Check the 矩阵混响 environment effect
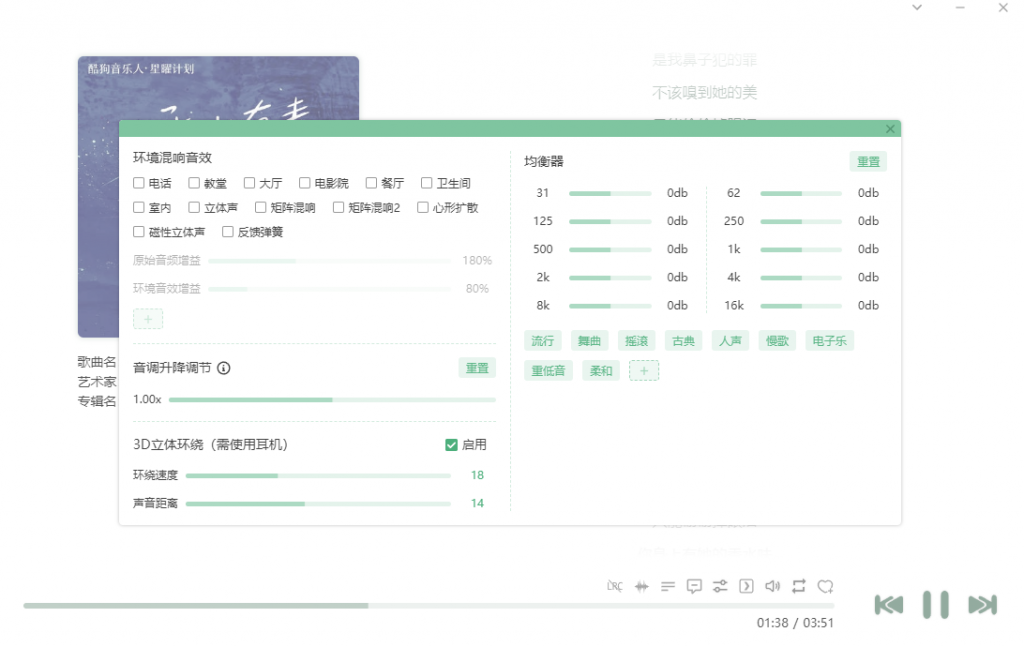 pyautogui.click(x=258, y=207)
